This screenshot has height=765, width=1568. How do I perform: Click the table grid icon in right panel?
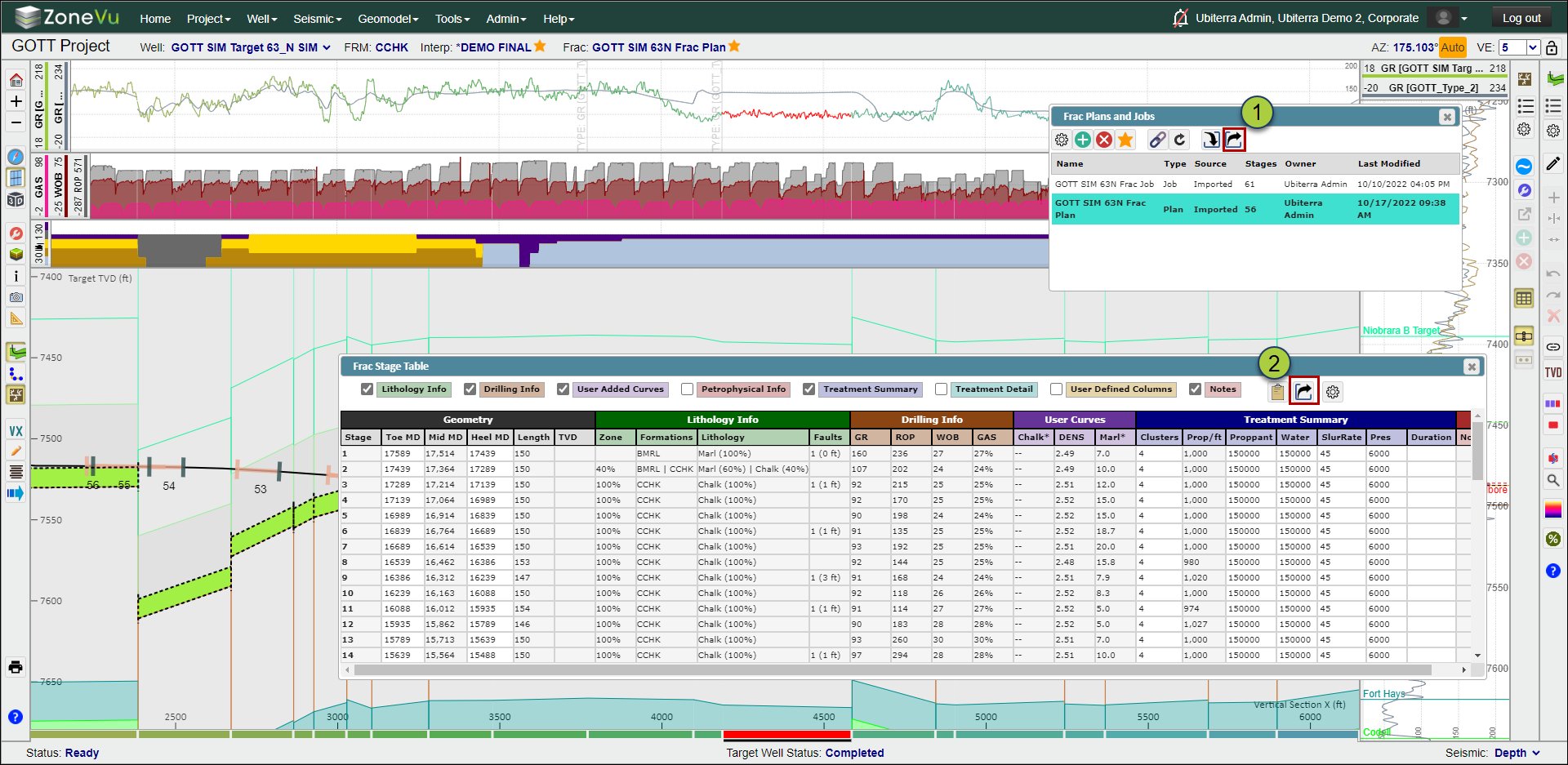(1524, 298)
